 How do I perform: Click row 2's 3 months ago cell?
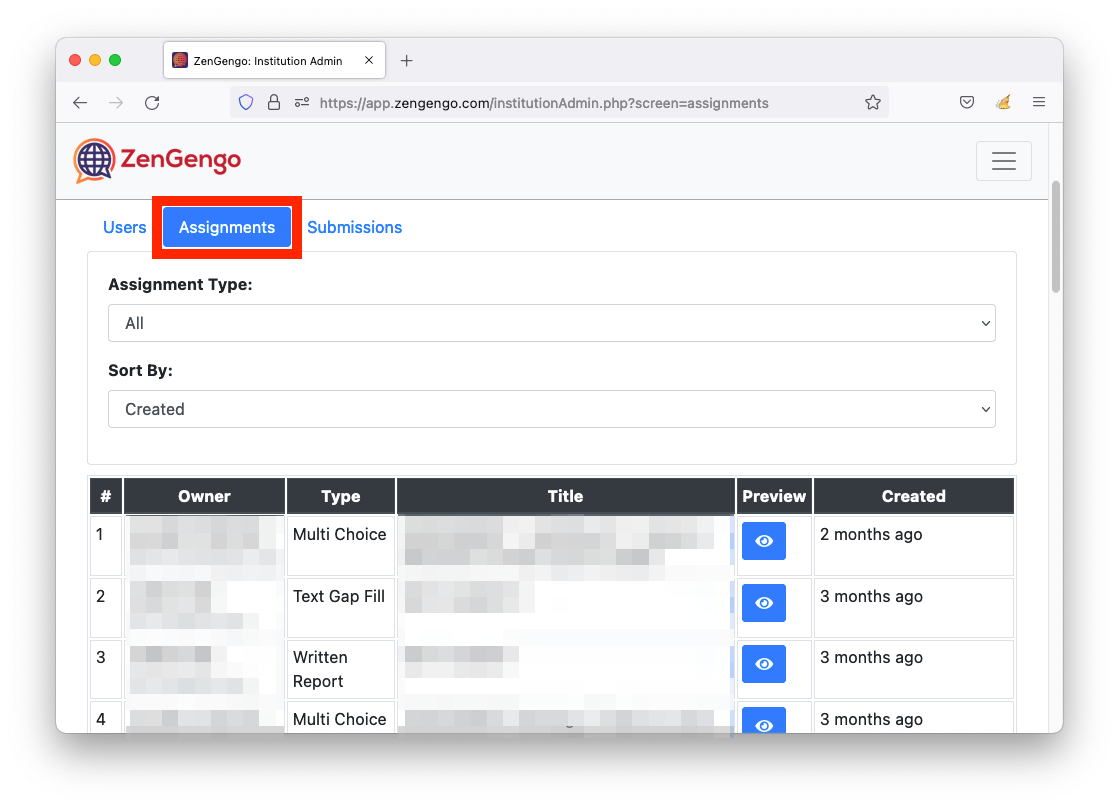913,607
